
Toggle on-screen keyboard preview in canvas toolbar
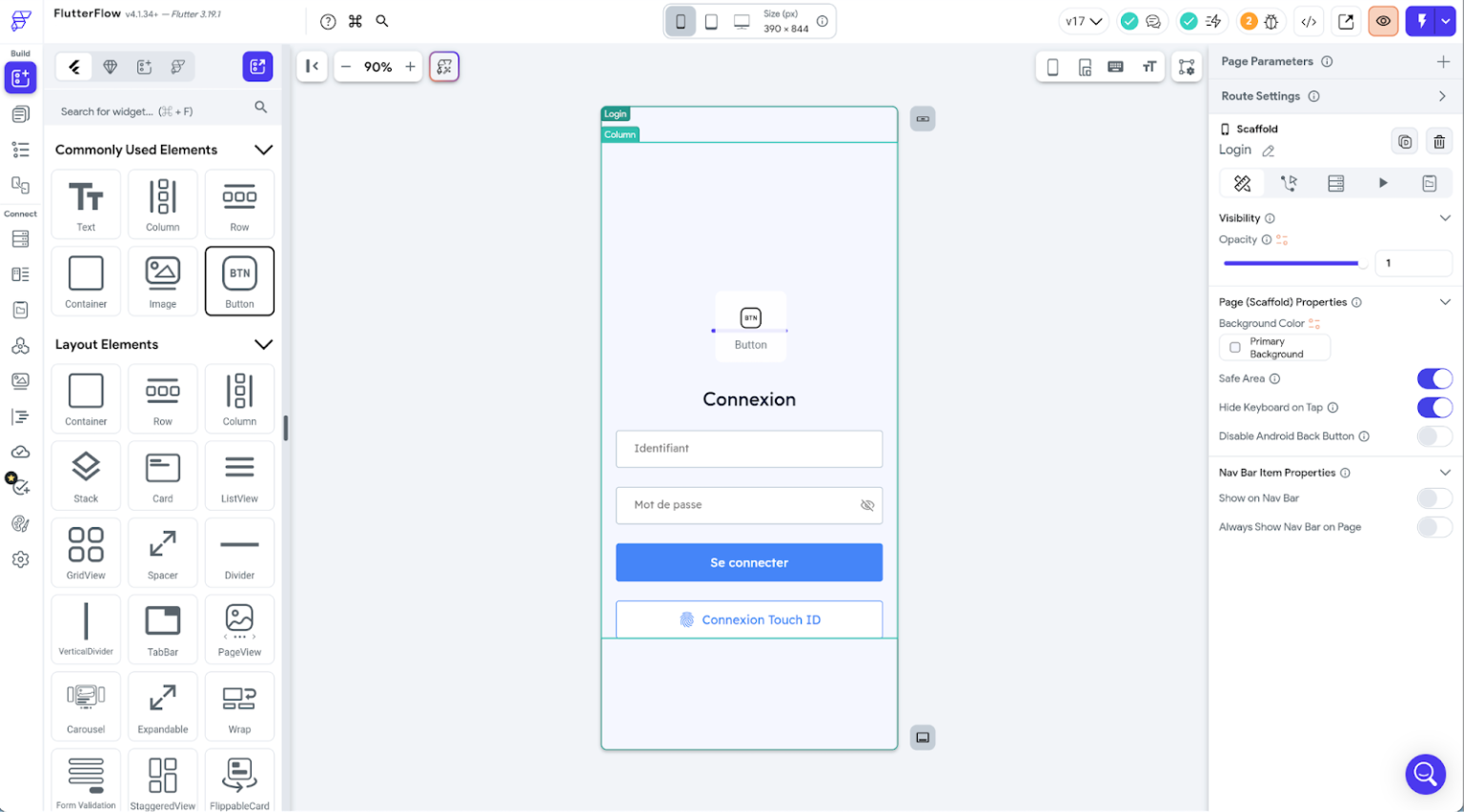[1116, 67]
